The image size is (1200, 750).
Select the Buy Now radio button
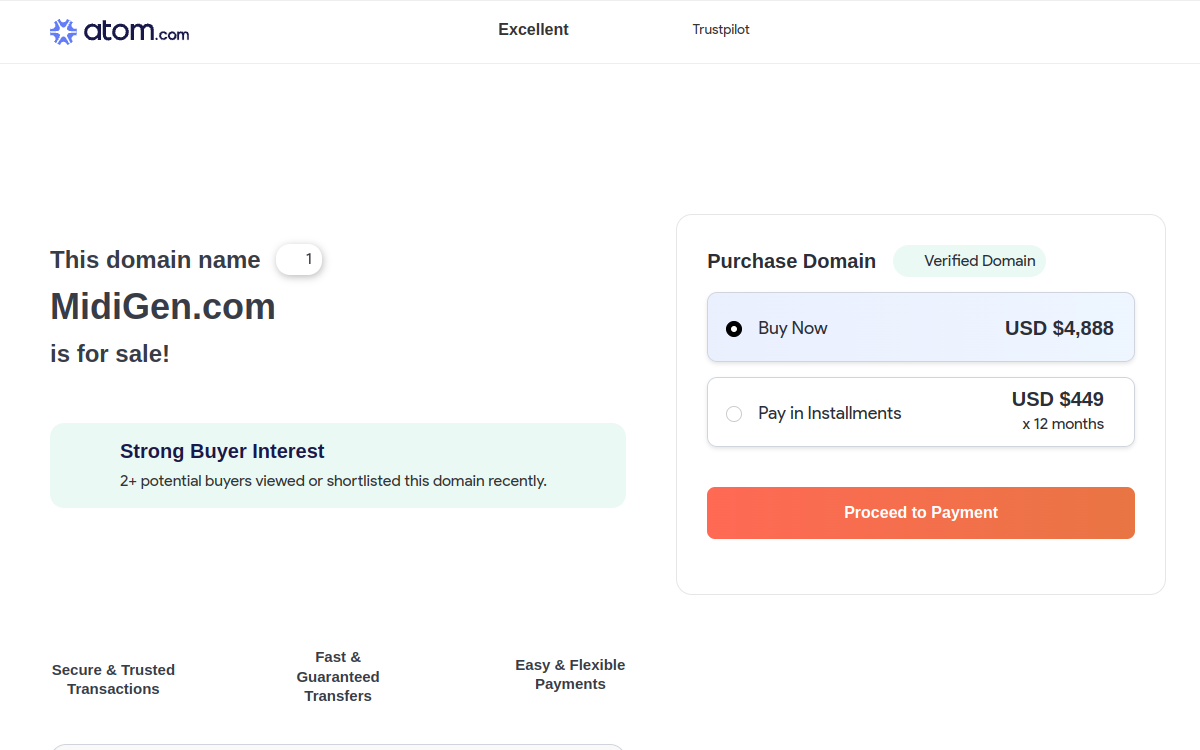coord(734,328)
